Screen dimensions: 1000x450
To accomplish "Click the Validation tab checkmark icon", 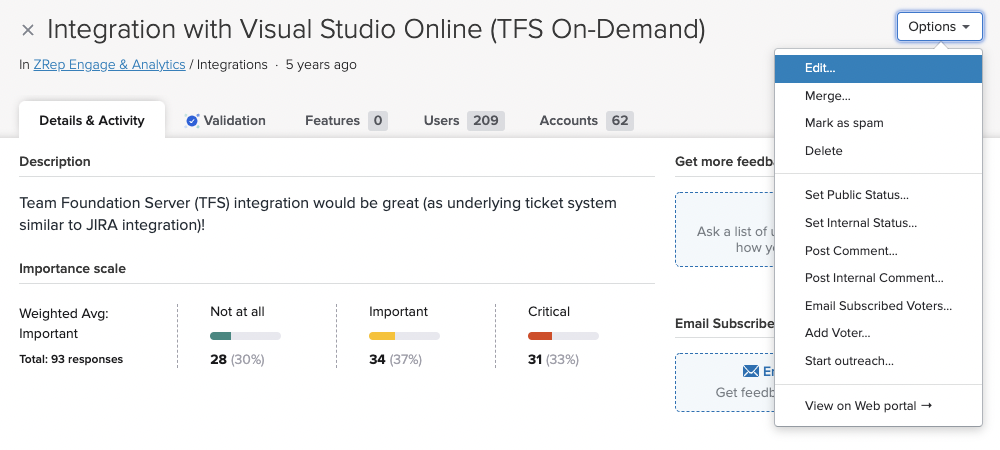I will [192, 120].
